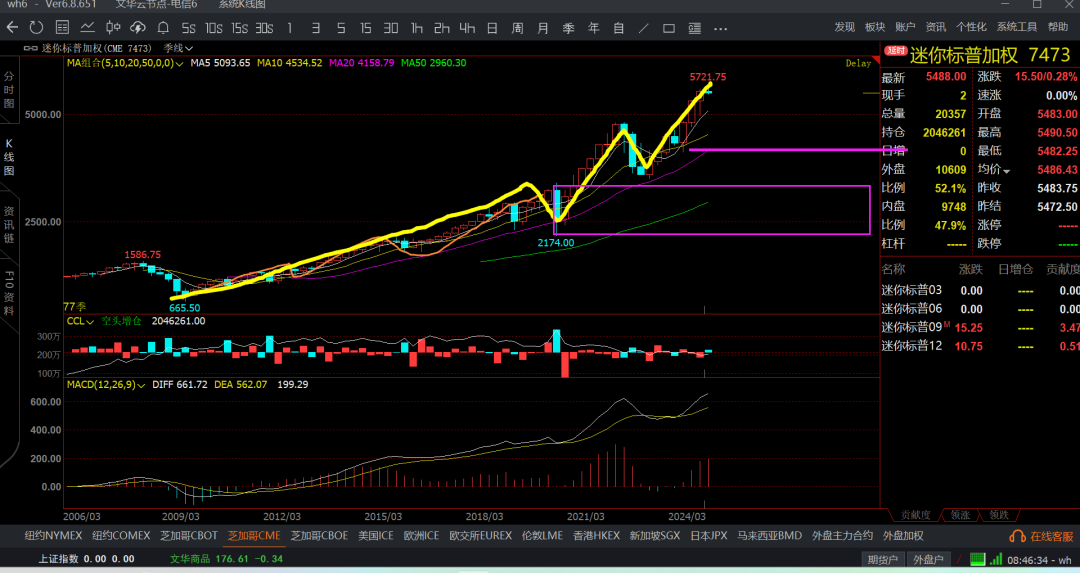Toggle the 月 monthly period button
This screenshot has width=1080, height=573.
pyautogui.click(x=543, y=28)
